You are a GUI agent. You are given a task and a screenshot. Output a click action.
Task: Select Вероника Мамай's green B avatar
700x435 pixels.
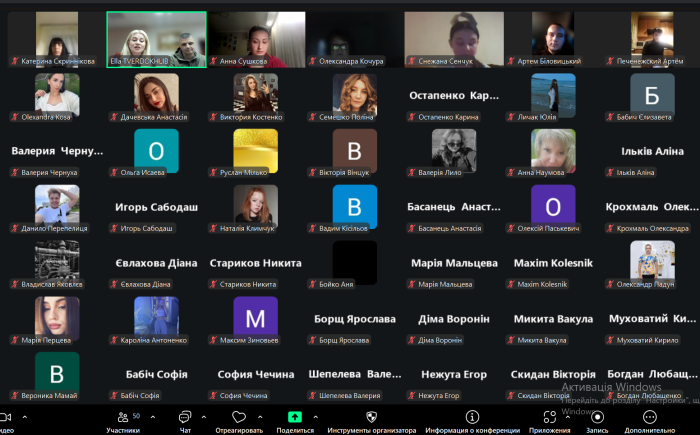(x=57, y=375)
